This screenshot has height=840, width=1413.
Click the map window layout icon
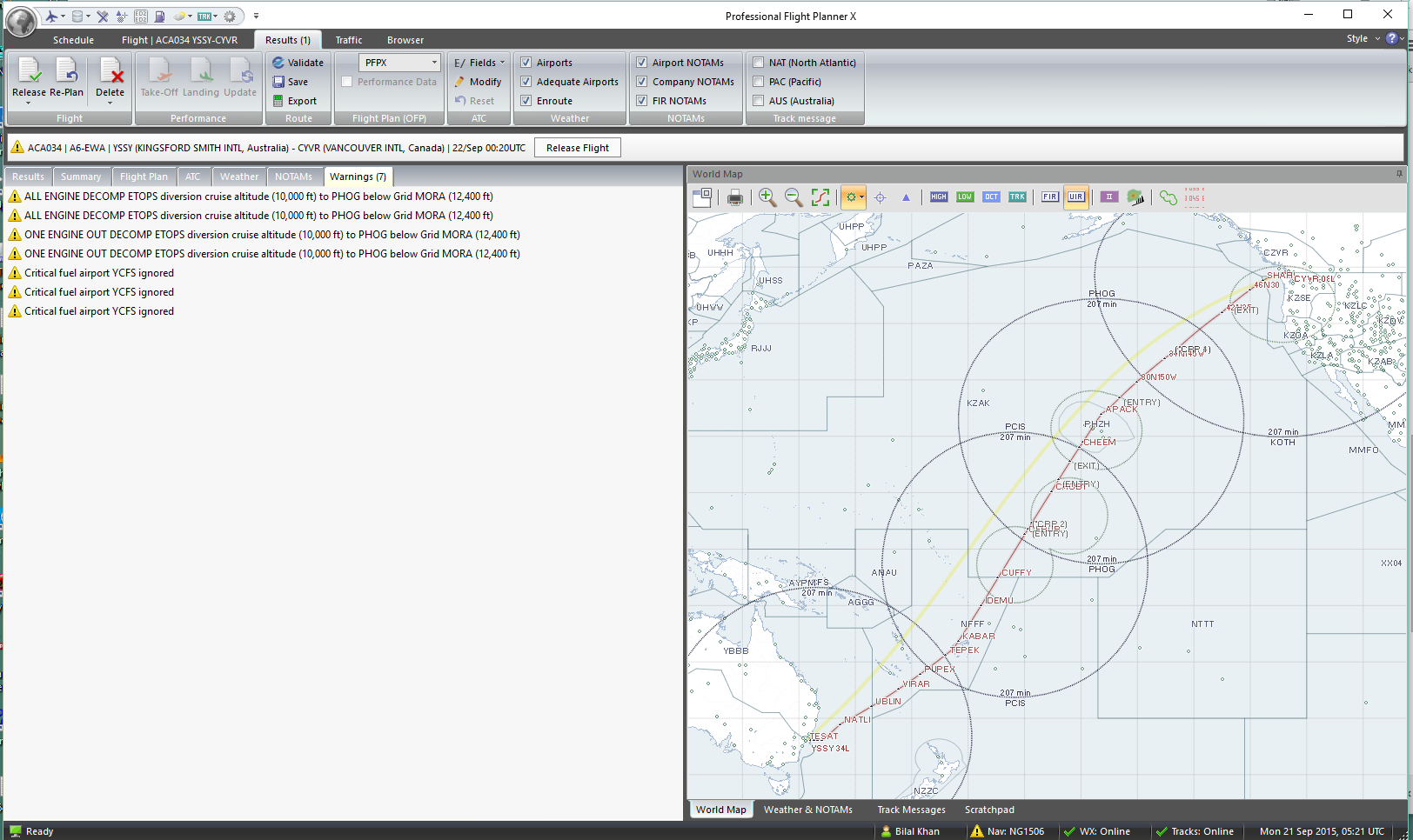point(702,197)
